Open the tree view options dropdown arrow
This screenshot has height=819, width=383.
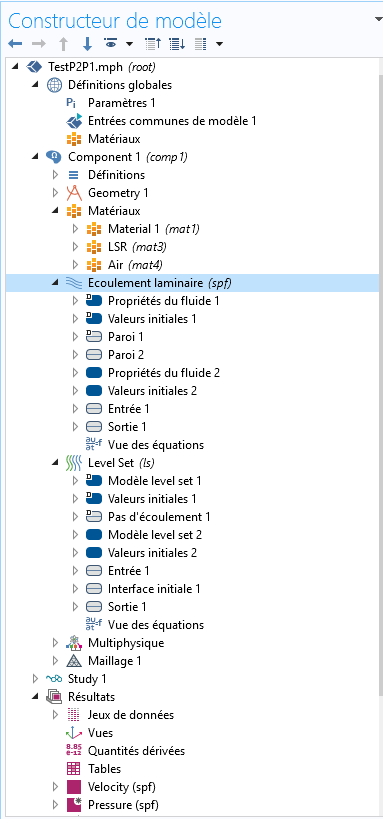click(219, 44)
